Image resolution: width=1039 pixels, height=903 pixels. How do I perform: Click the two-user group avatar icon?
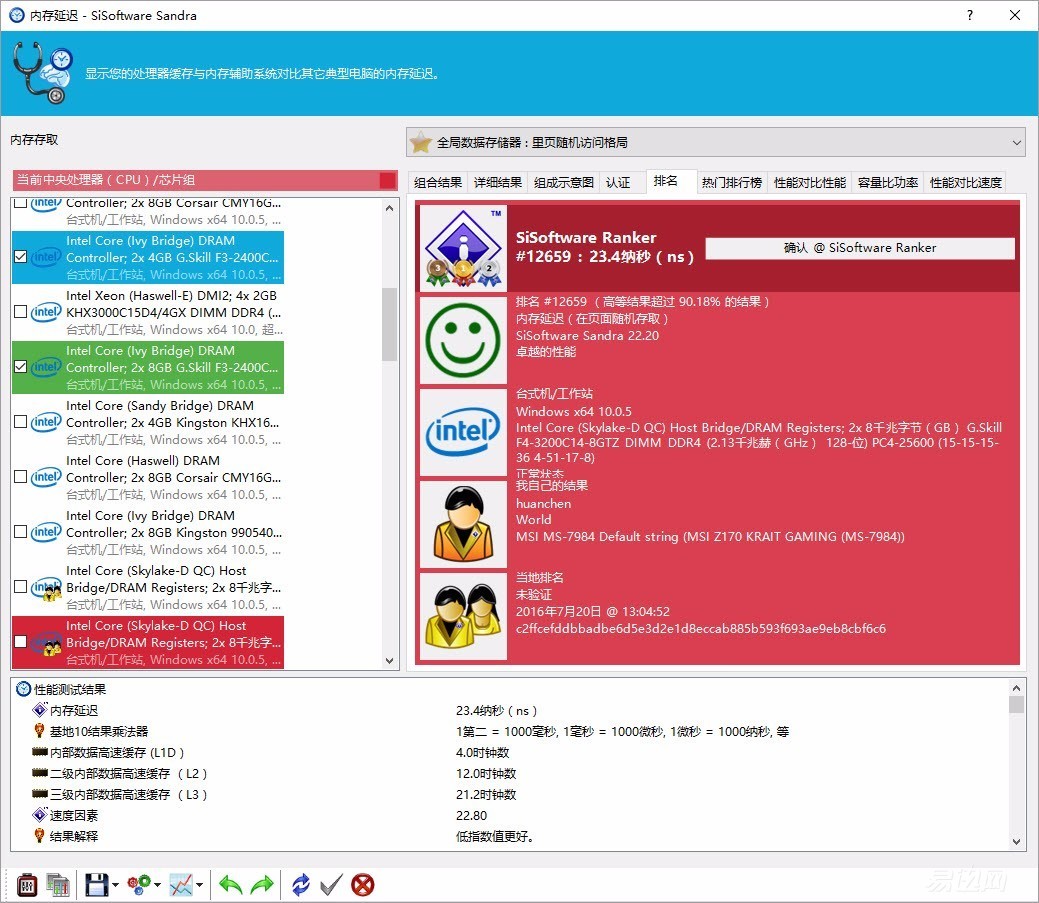tap(463, 616)
